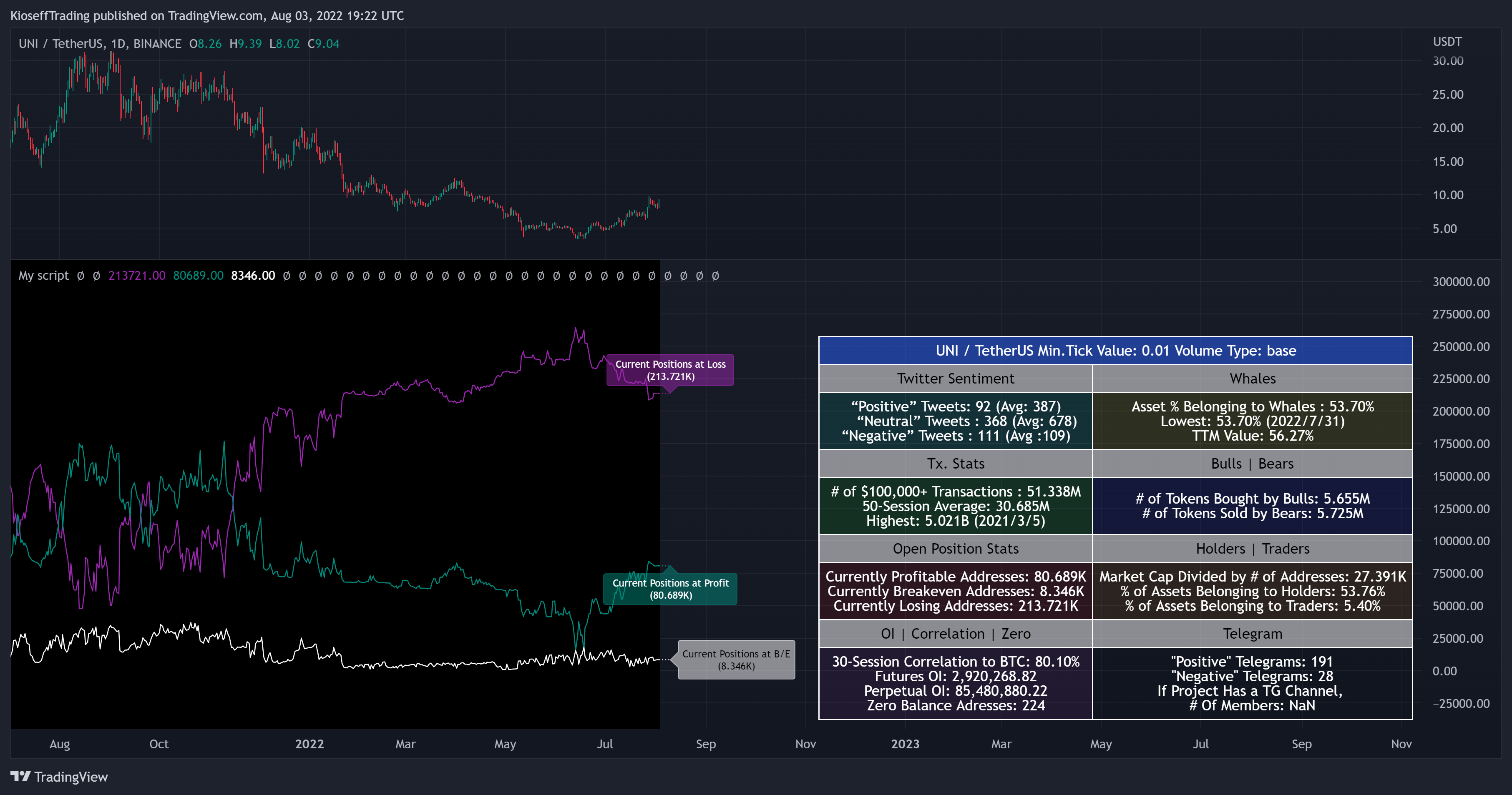Click the 300000.00 label on indicator axis
The height and width of the screenshot is (795, 1512).
click(x=1461, y=282)
